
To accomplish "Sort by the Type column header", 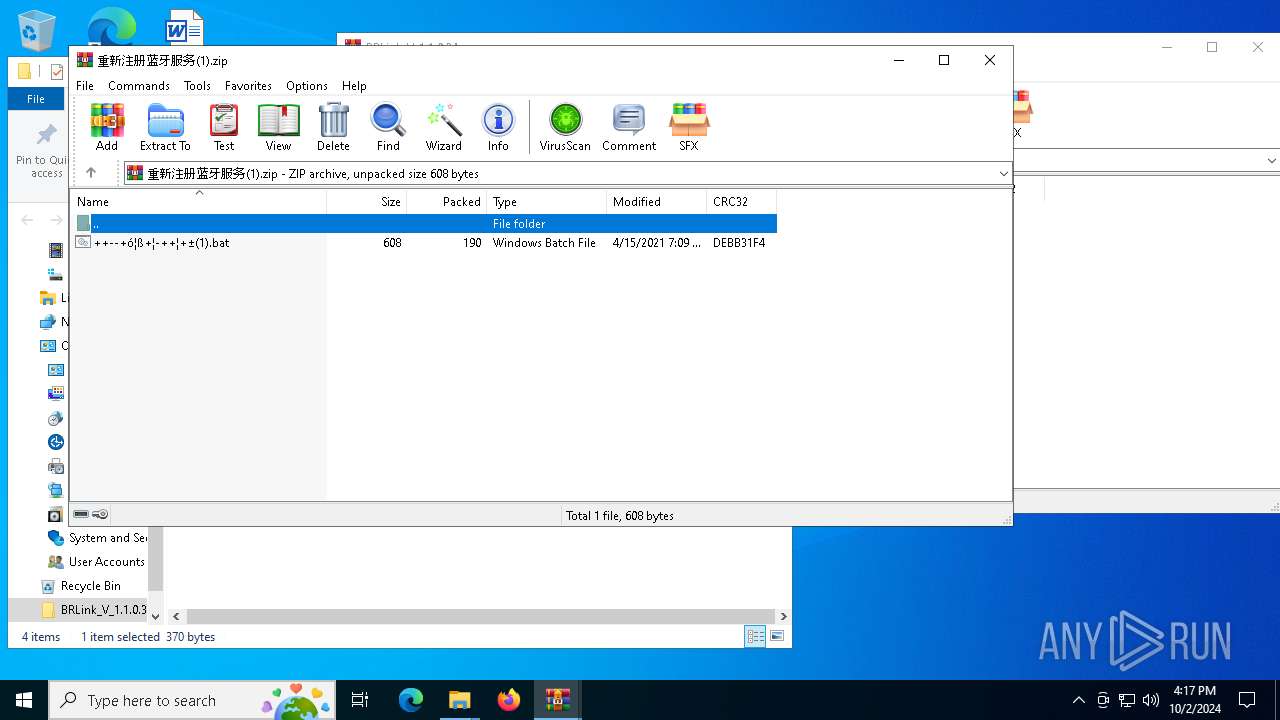I will click(x=547, y=202).
